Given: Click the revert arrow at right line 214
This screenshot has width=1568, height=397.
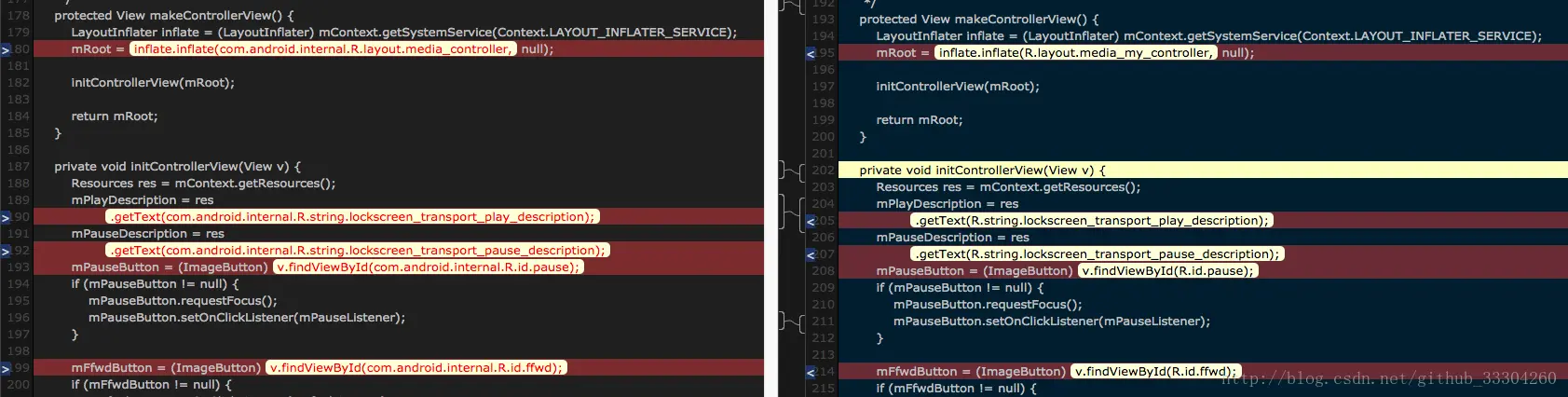Looking at the screenshot, I should coord(811,372).
